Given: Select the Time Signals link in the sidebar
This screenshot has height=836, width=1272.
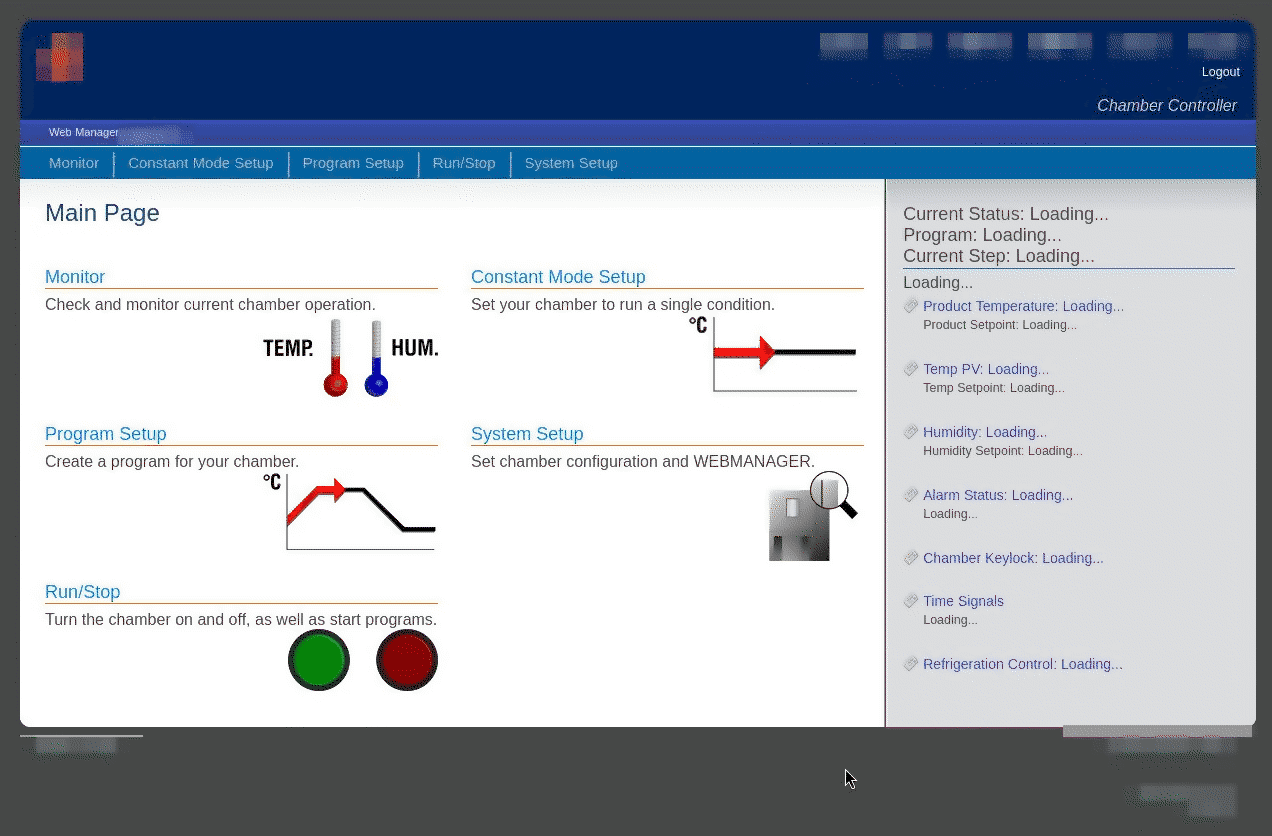Looking at the screenshot, I should pyautogui.click(x=963, y=601).
